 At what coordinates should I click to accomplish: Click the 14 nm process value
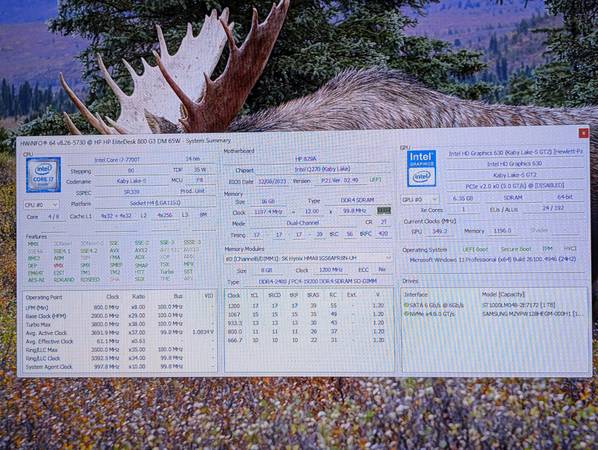[193, 158]
